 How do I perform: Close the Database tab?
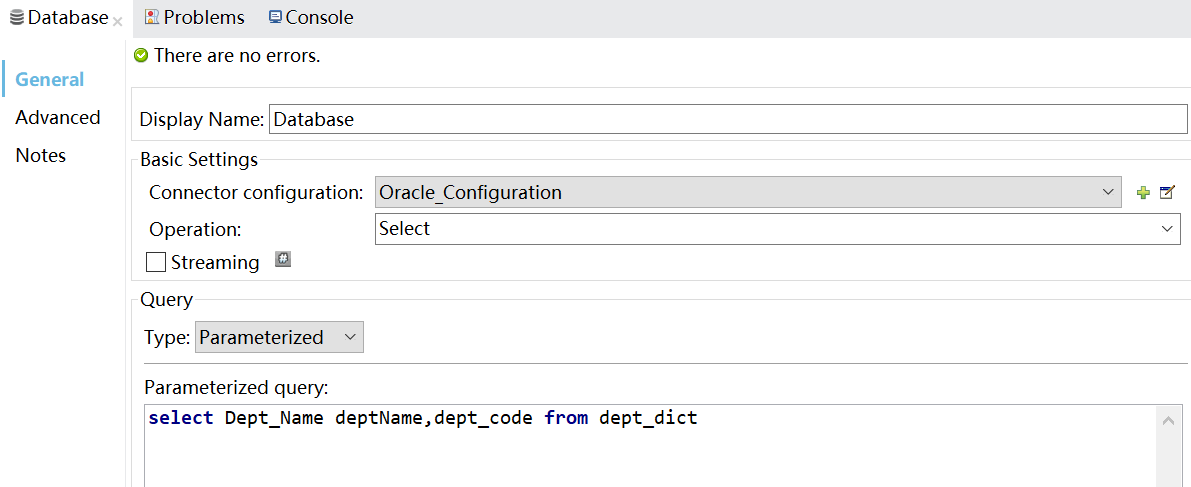tap(117, 21)
